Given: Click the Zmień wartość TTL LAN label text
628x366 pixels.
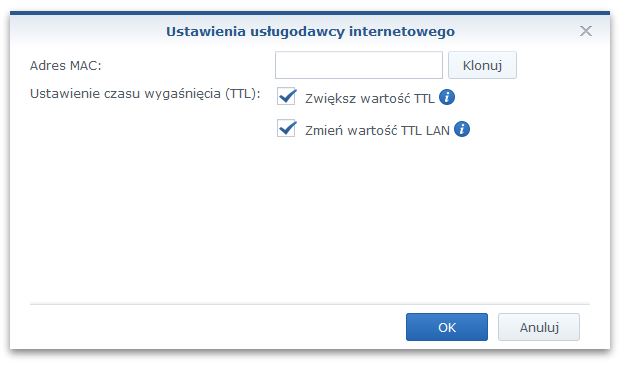Looking at the screenshot, I should 377,131.
